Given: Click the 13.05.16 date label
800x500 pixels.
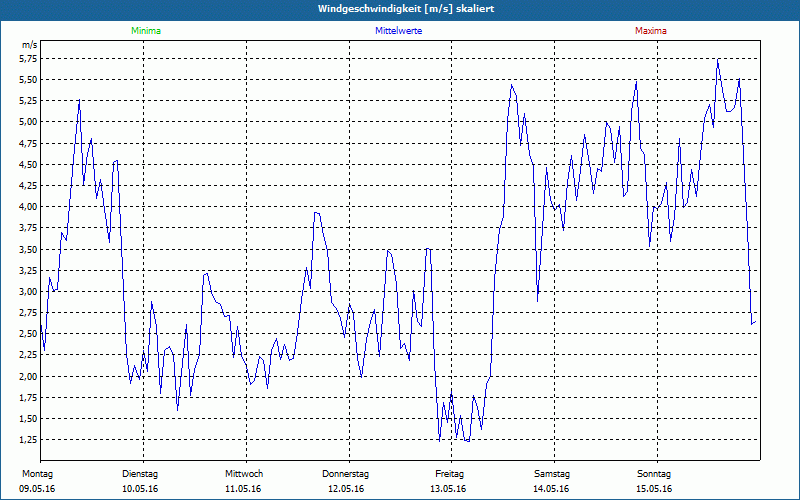Looking at the screenshot, I should 448,489.
